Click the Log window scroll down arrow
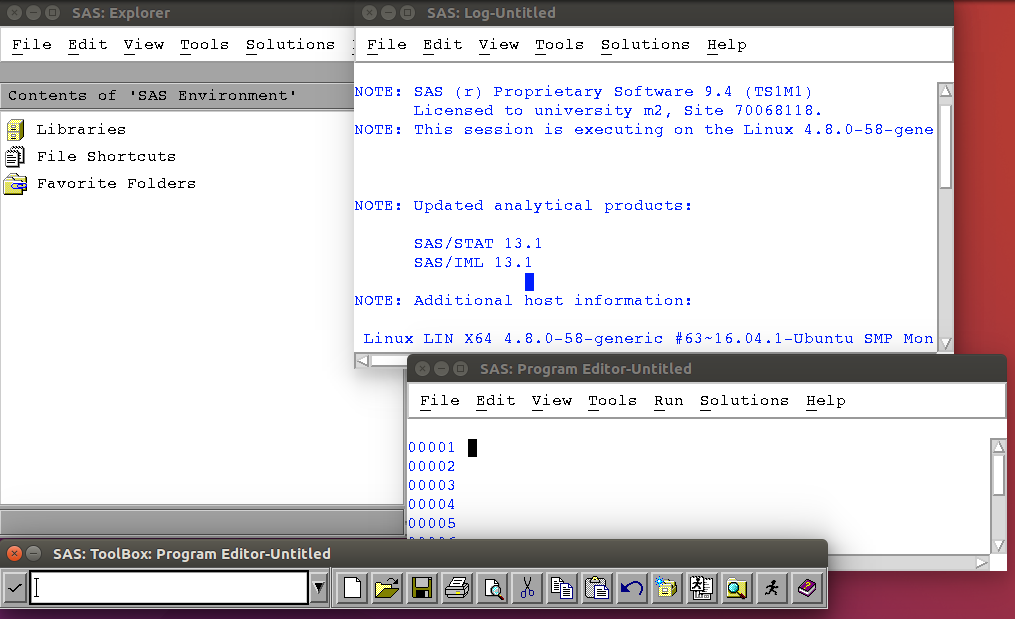1015x619 pixels. (x=946, y=343)
